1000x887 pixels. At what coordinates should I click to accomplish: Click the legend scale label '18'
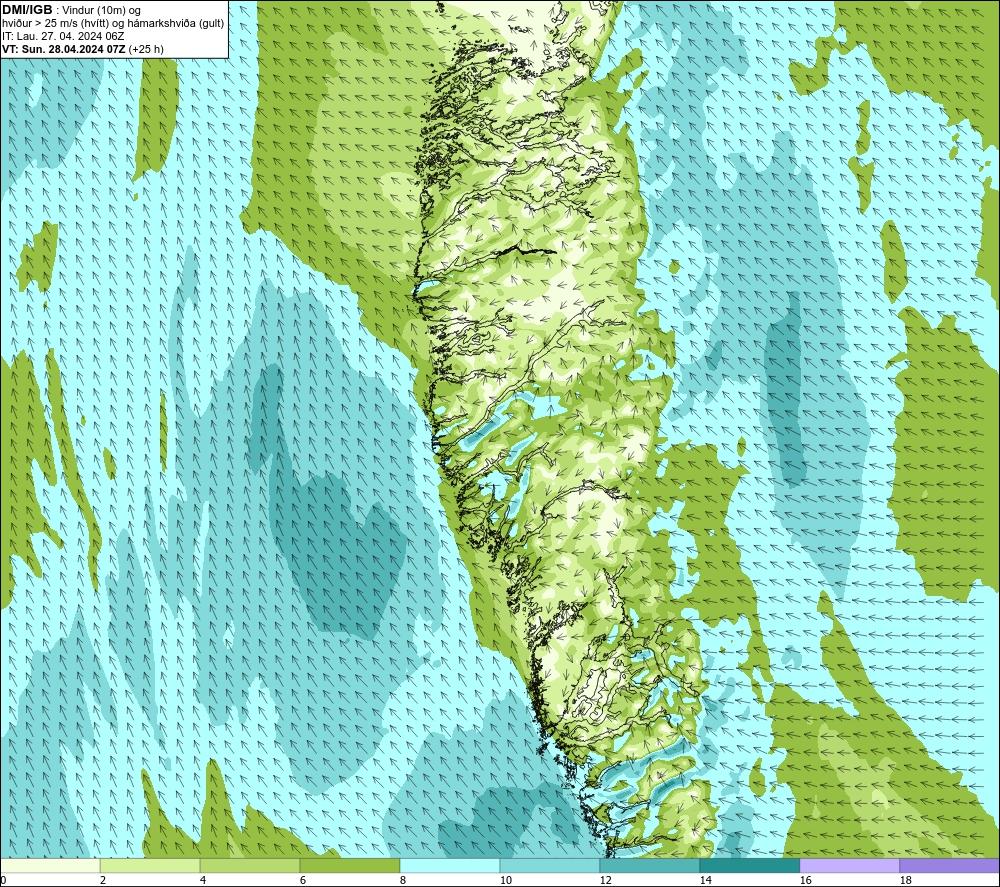click(905, 881)
